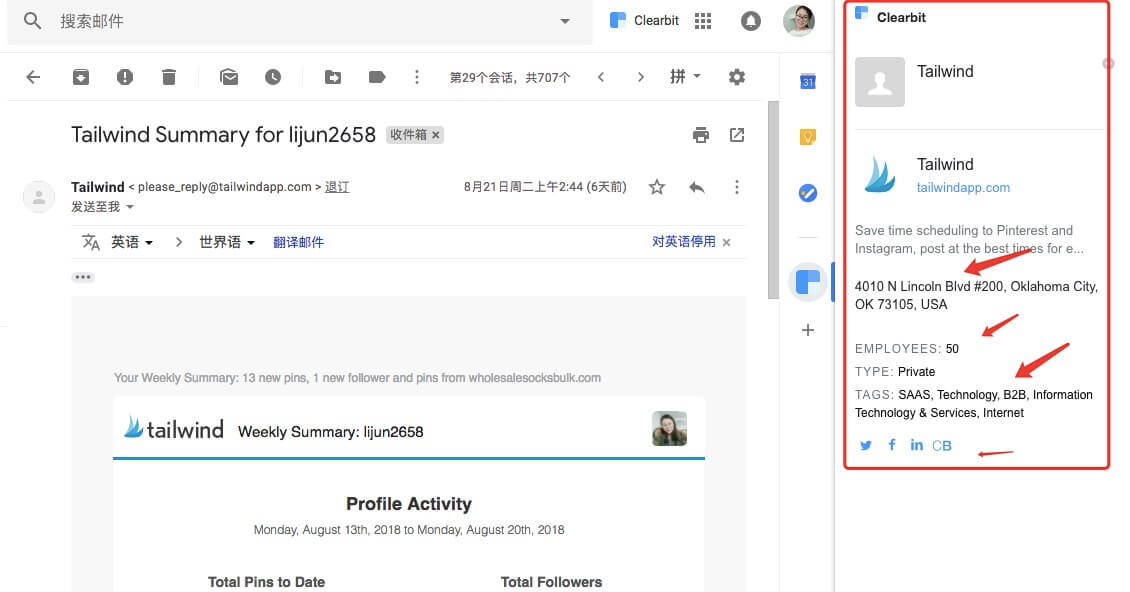
Task: Go to the older conversation arrow
Action: coord(641,77)
